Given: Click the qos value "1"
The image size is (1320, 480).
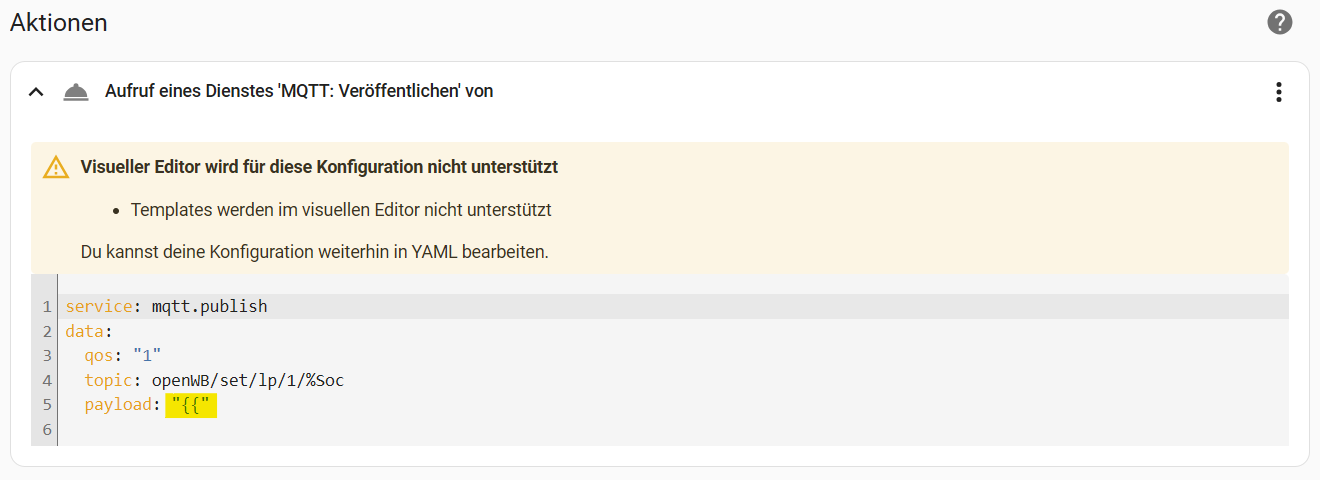Looking at the screenshot, I should pos(147,356).
